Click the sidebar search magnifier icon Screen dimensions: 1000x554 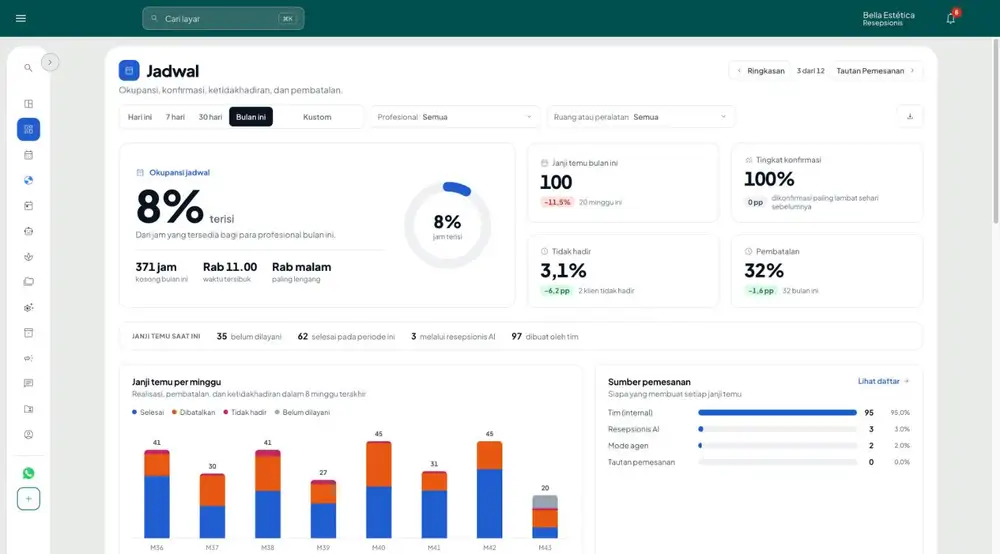pyautogui.click(x=28, y=68)
